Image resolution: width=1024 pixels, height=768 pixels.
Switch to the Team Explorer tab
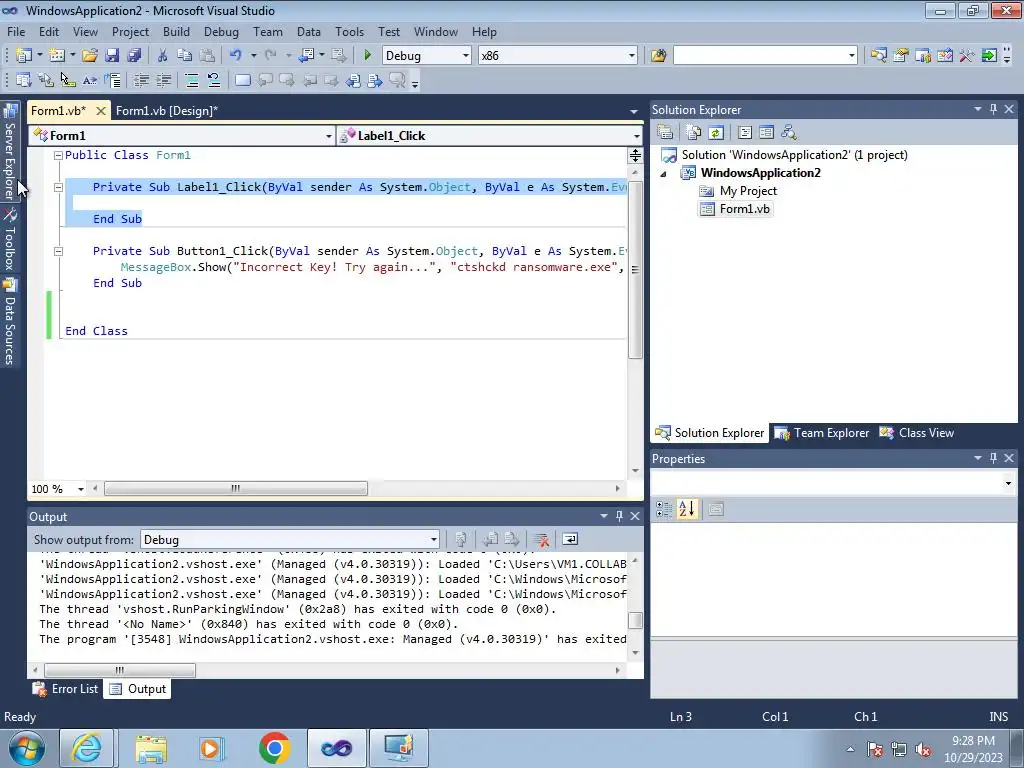tap(822, 433)
